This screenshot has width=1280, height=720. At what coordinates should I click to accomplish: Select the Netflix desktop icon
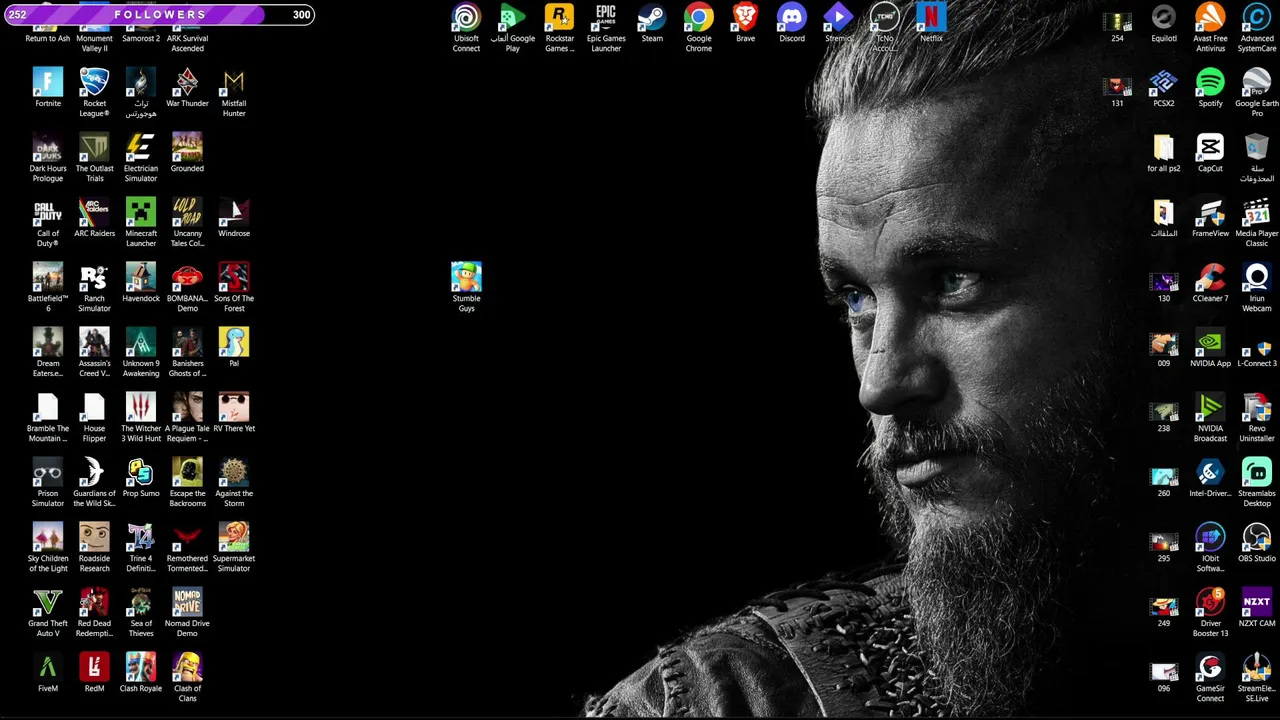tap(931, 17)
